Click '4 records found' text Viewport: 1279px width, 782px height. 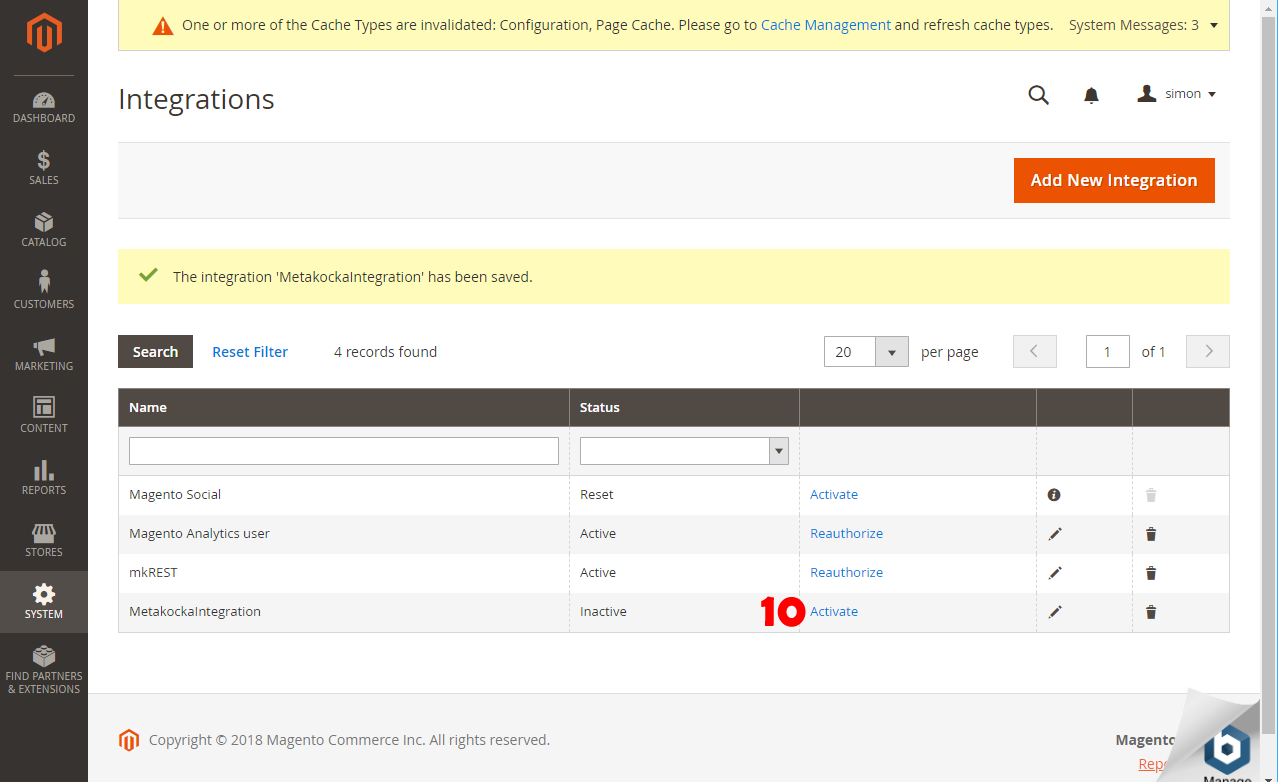click(385, 352)
